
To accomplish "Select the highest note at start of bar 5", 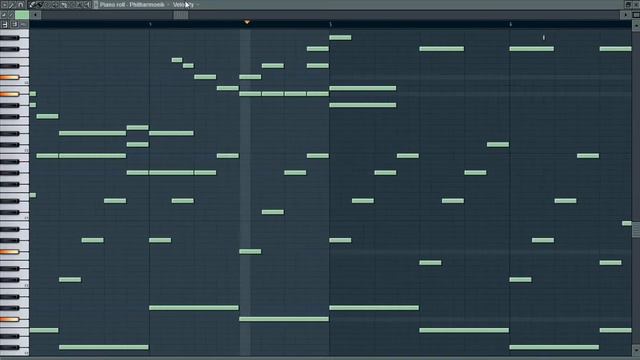I will tap(340, 38).
